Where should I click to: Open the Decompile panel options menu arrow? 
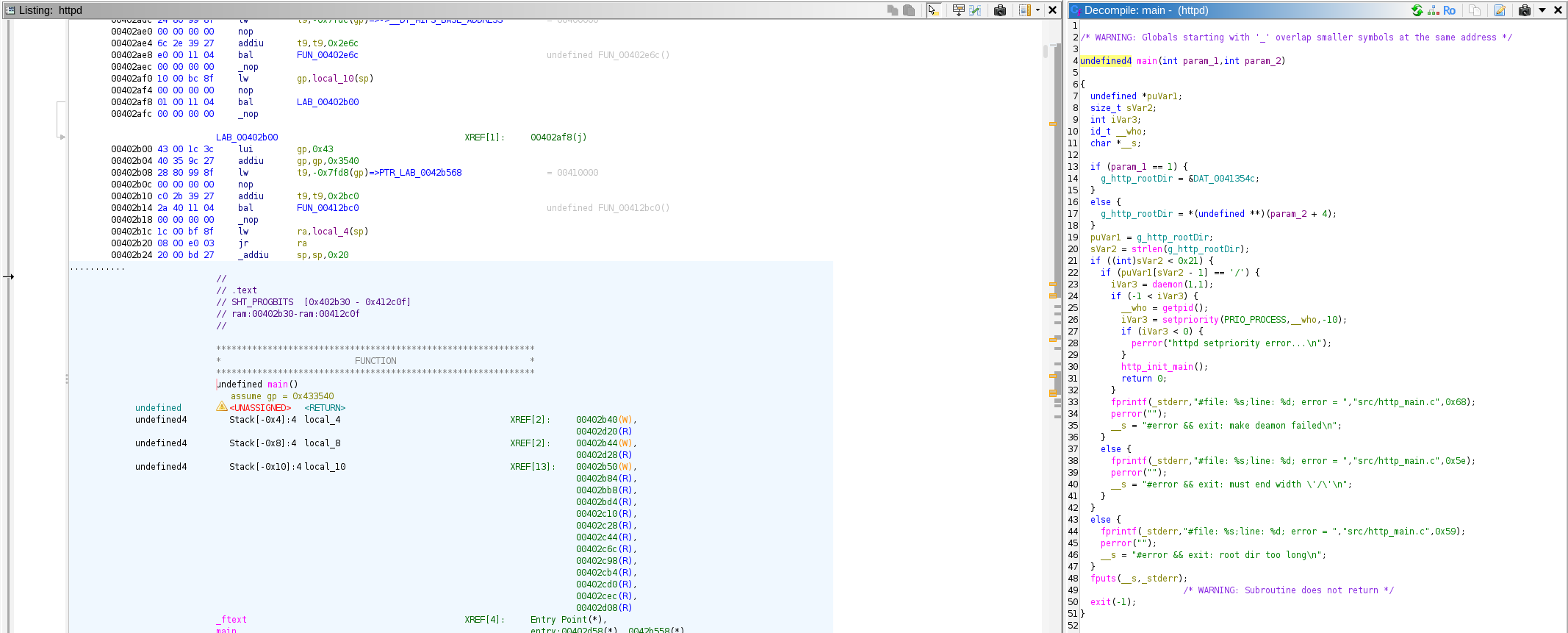tap(1542, 10)
